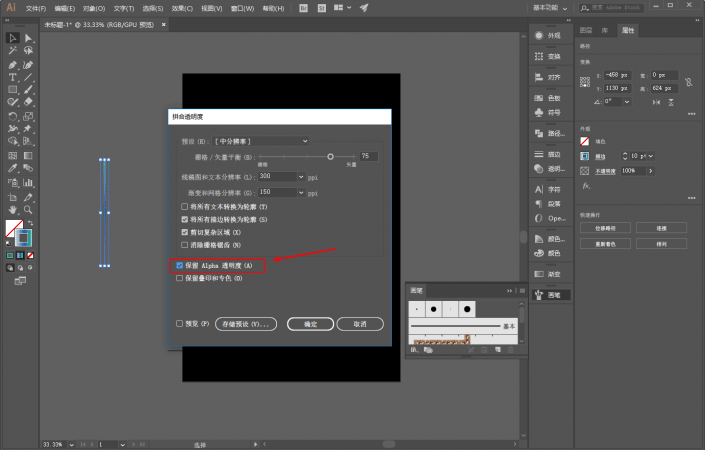Pick the Zoom tool in toolbar
Screen dimensions: 705x450
pyautogui.click(x=28, y=209)
